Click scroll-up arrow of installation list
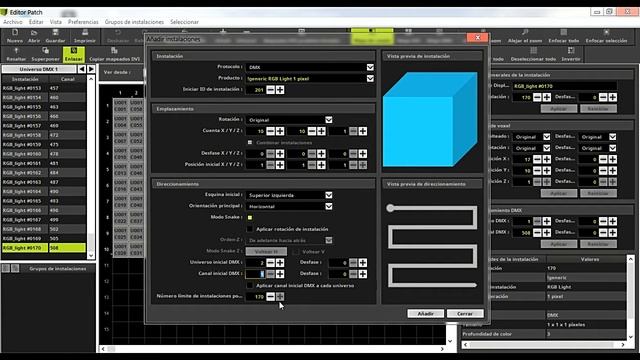This screenshot has height=360, width=640. 91,79
